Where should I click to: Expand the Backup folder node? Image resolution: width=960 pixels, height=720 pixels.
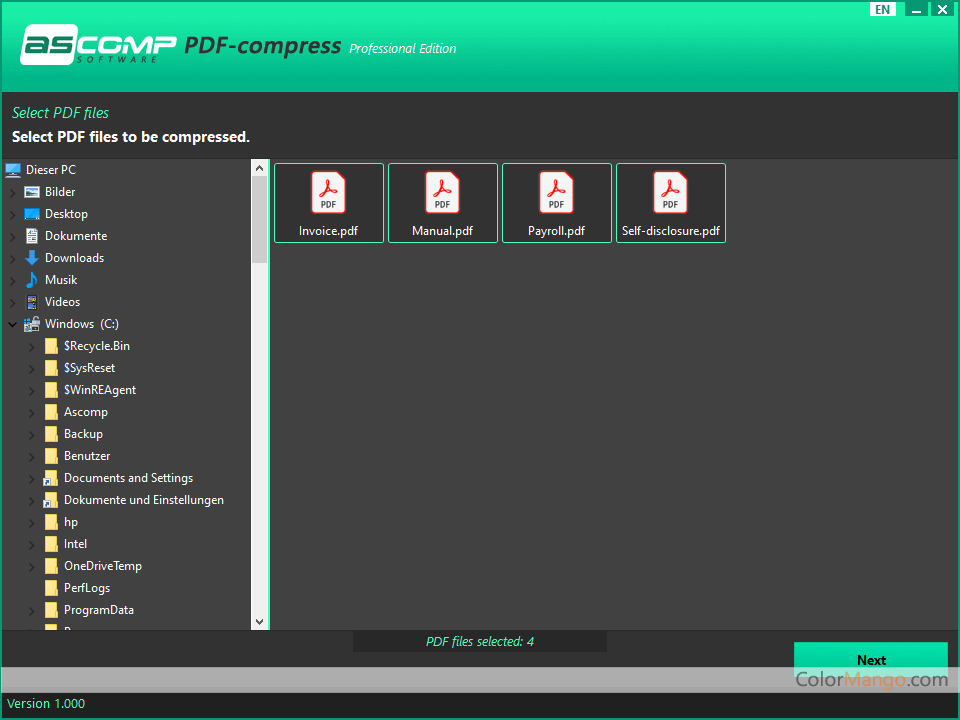coord(31,435)
